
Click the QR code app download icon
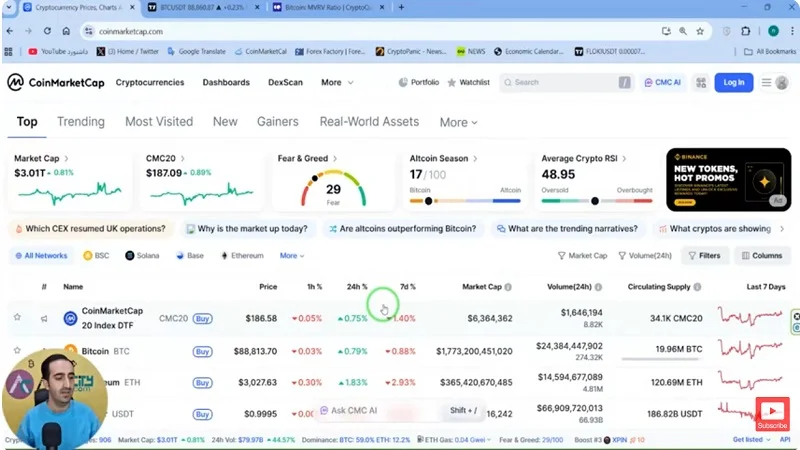pos(700,82)
